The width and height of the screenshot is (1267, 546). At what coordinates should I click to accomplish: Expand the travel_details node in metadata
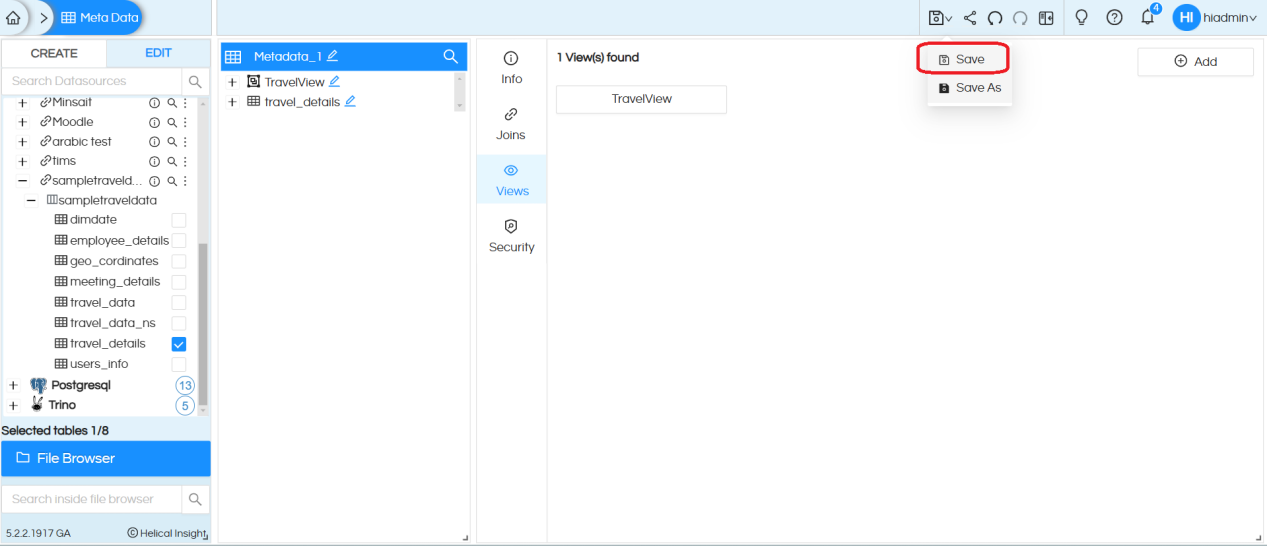coord(232,101)
